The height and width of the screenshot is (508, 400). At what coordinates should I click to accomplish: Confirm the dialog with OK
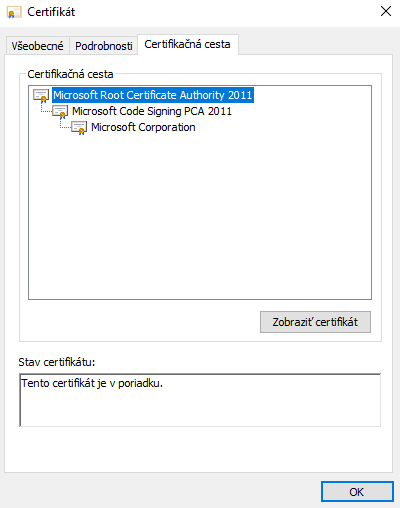click(357, 492)
